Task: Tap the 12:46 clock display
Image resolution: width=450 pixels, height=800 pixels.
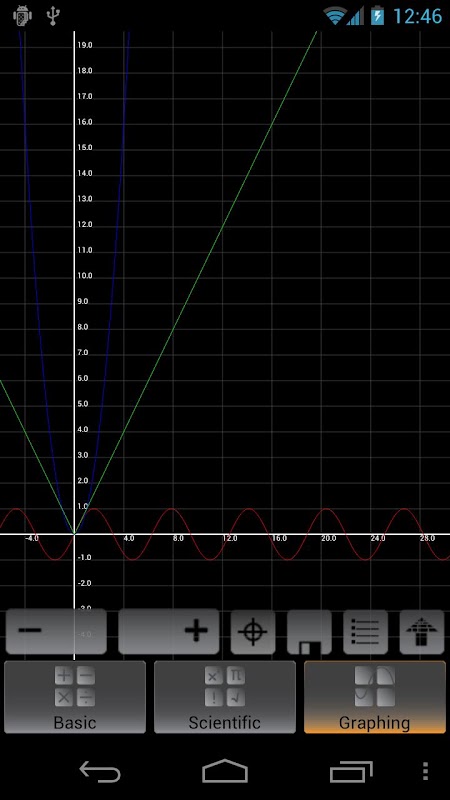Action: [x=417, y=16]
